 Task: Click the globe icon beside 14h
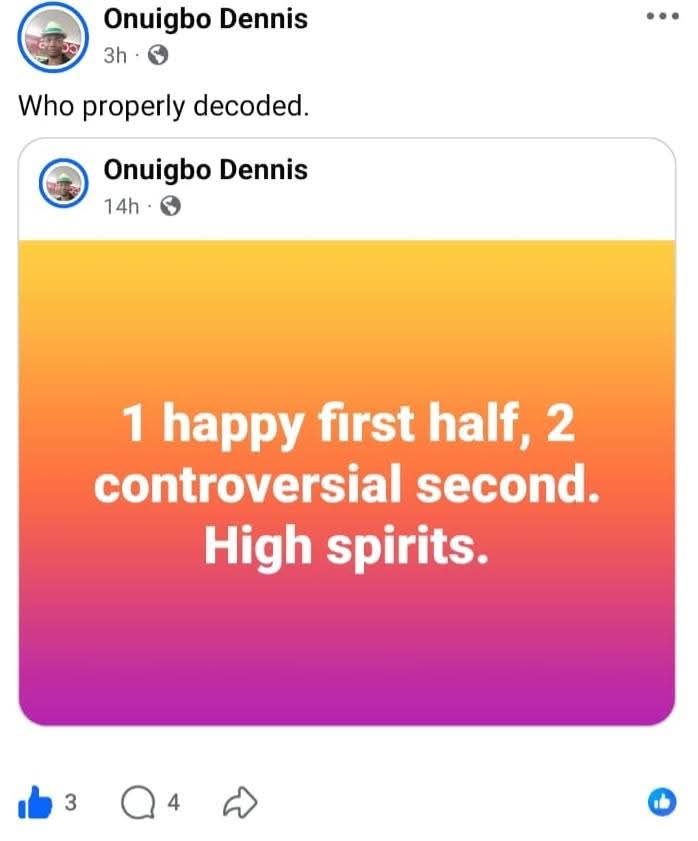click(x=170, y=207)
